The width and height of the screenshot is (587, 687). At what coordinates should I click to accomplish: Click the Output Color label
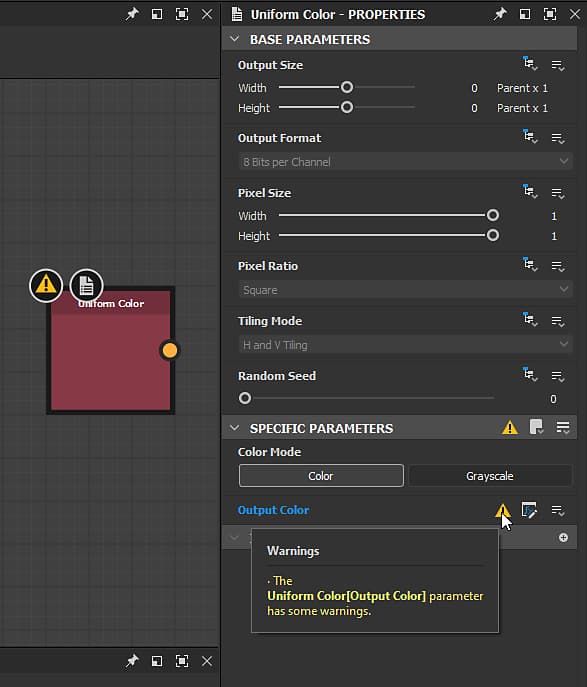[x=273, y=510]
